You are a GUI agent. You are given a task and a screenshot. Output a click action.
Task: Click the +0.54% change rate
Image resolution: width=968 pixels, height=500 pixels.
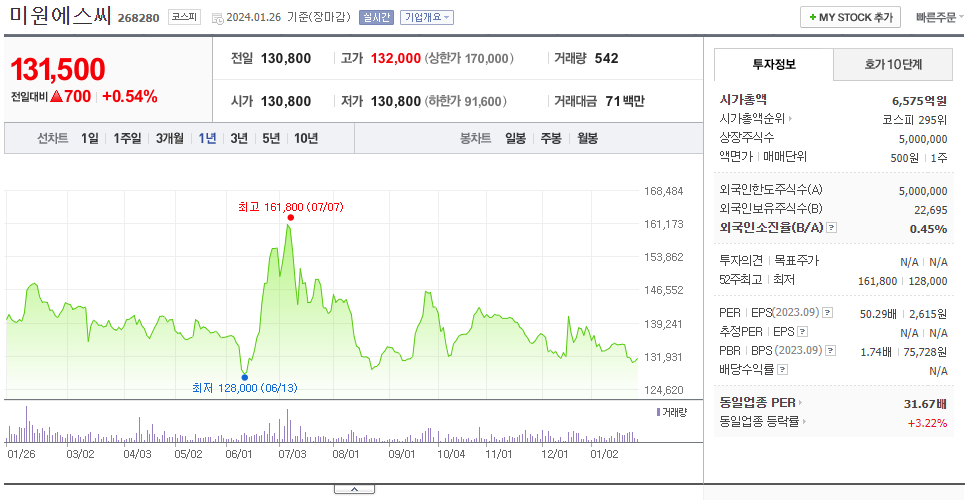tap(130, 97)
